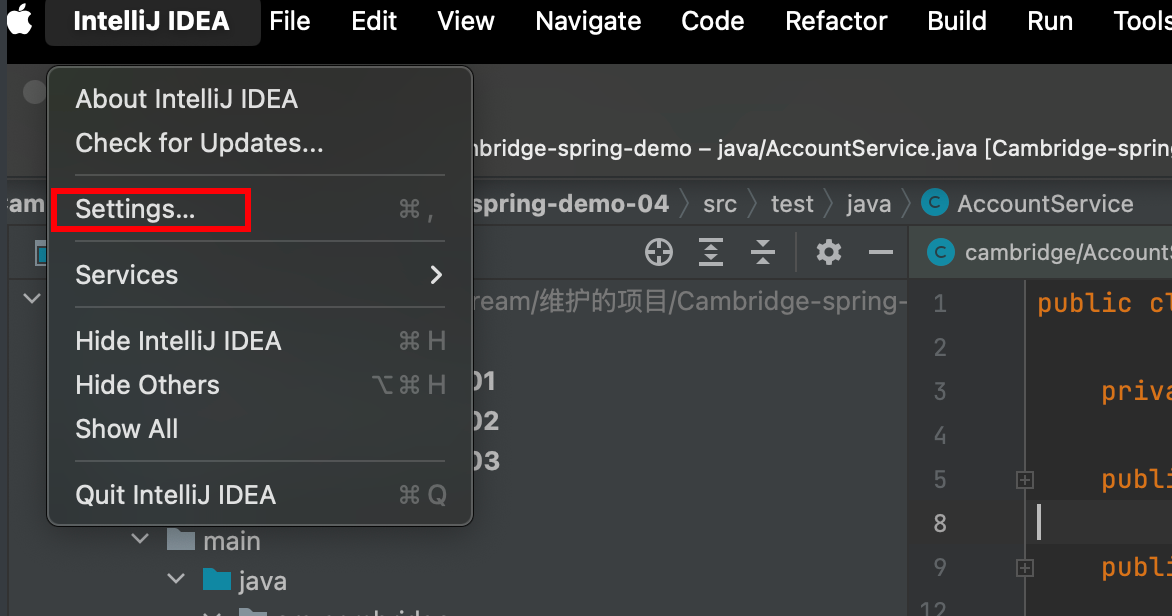This screenshot has width=1172, height=616.
Task: Click the java source folder icon
Action: point(216,580)
